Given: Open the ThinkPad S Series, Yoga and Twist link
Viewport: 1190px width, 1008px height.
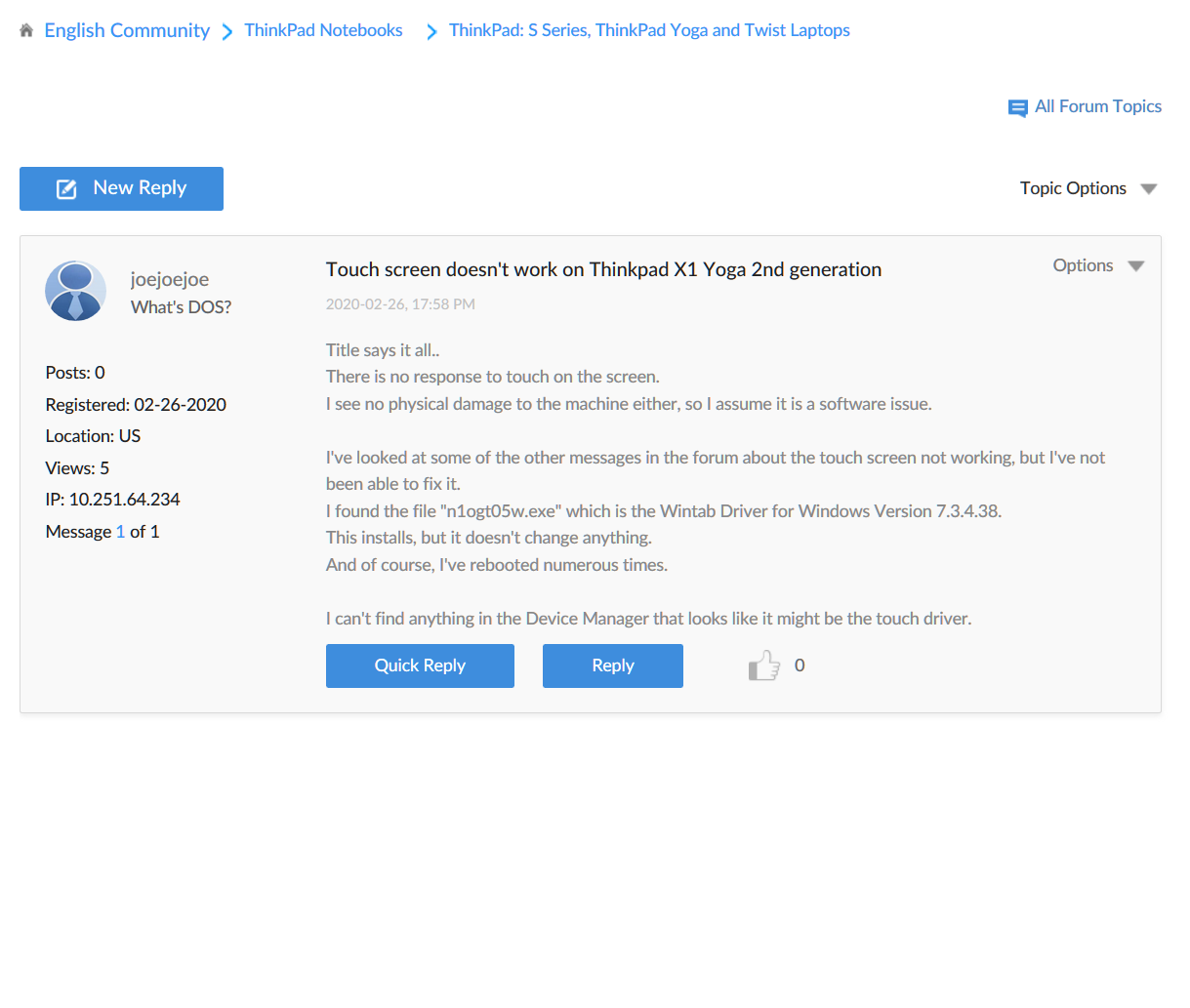Looking at the screenshot, I should [648, 30].
